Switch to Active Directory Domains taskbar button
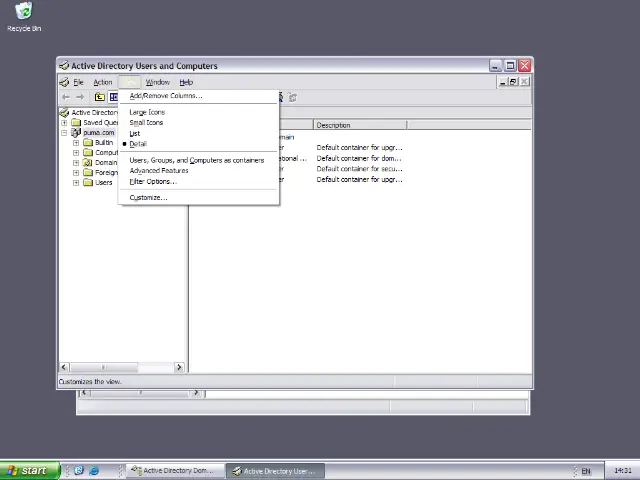 (171, 470)
